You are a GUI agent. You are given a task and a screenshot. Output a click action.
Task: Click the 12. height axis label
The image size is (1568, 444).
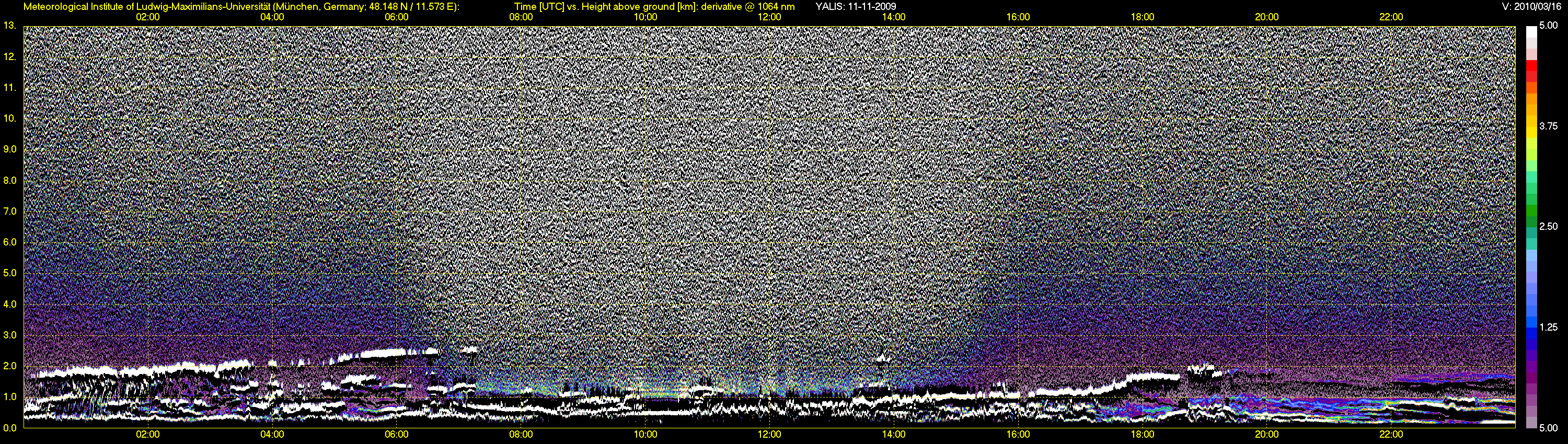pos(9,56)
